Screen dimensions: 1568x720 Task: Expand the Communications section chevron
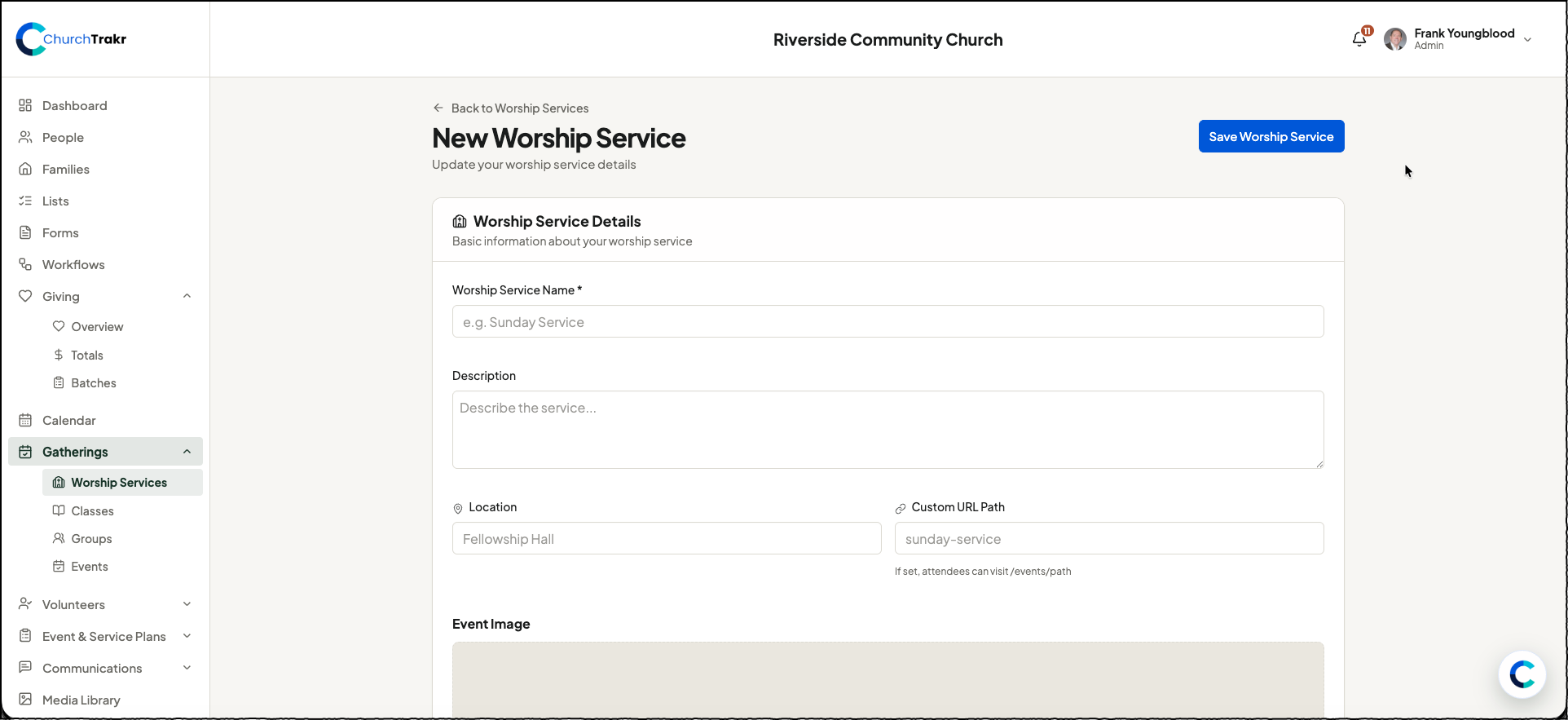coord(187,668)
